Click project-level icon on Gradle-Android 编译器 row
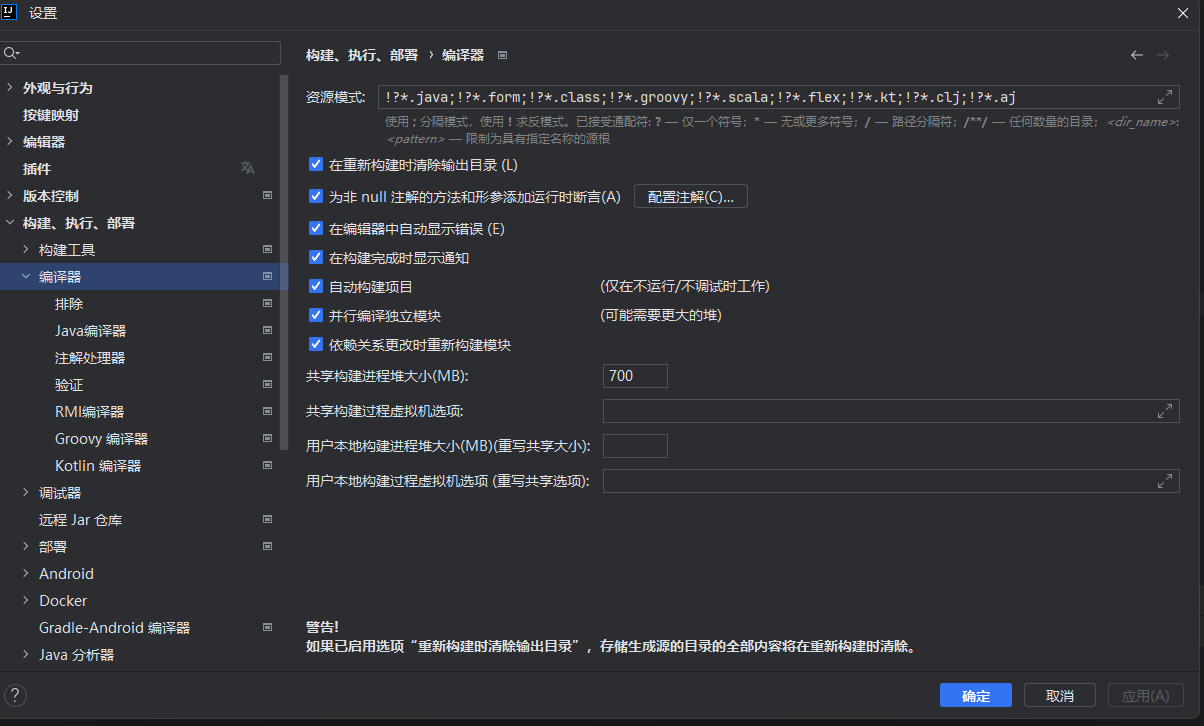This screenshot has height=726, width=1204. coord(267,627)
